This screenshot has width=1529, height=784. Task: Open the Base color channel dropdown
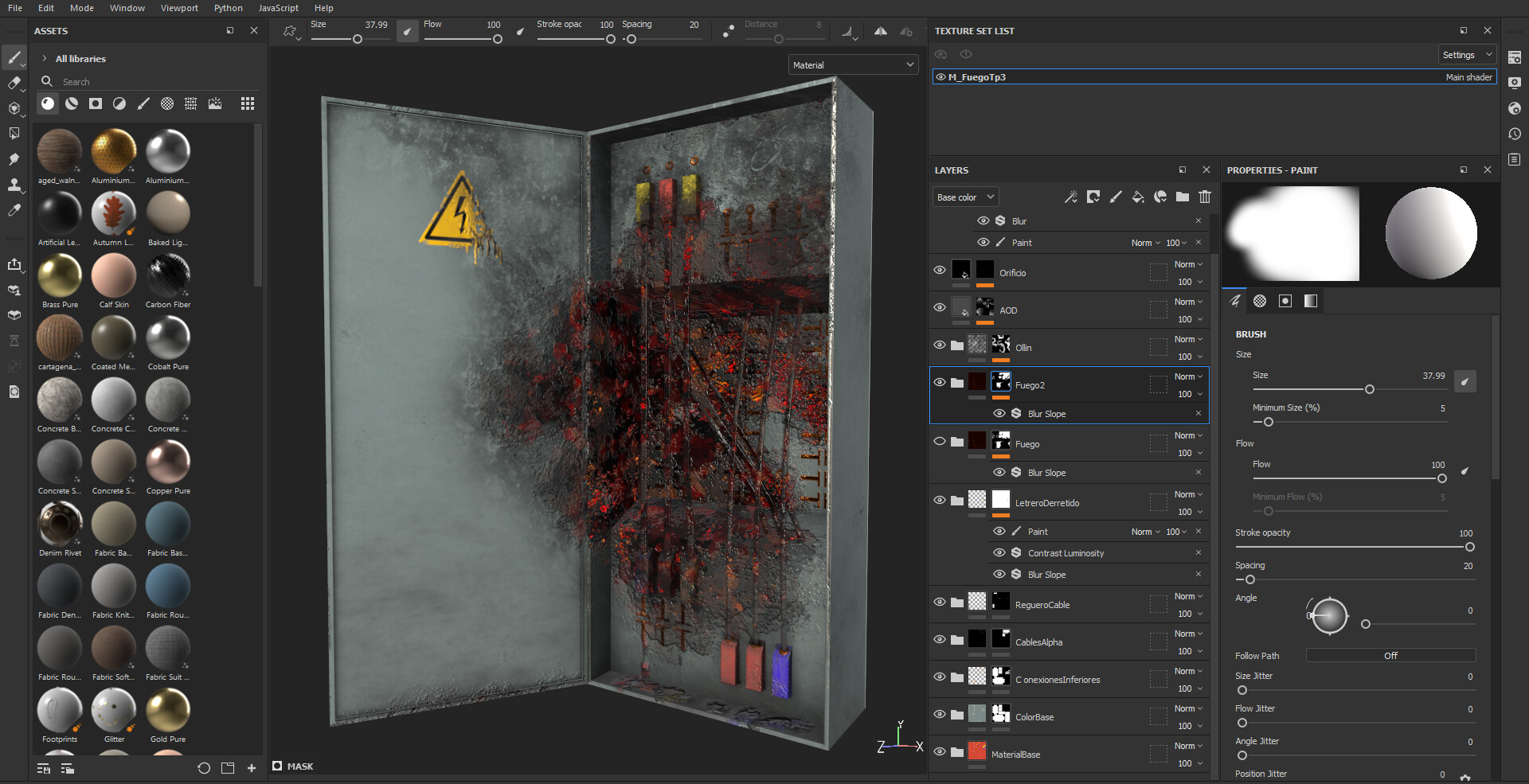pyautogui.click(x=964, y=197)
